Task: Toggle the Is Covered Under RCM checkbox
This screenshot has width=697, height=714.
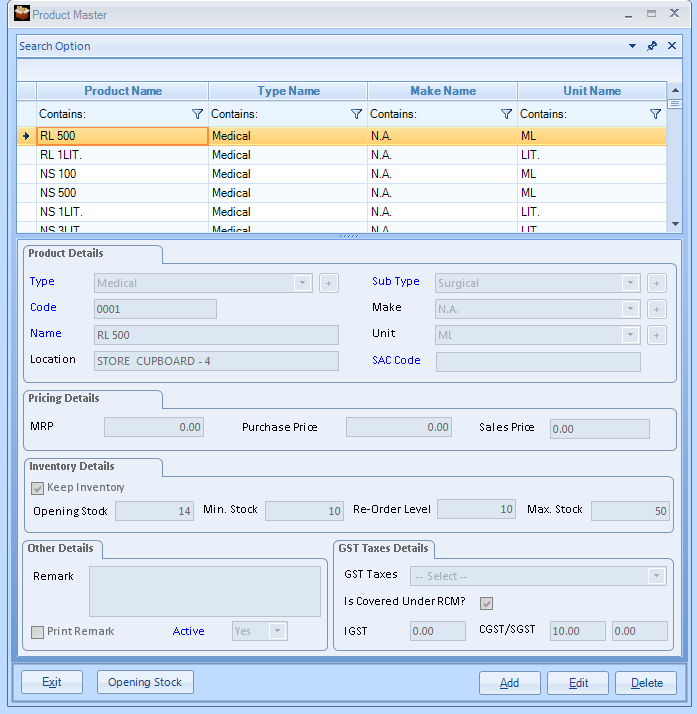Action: [x=487, y=603]
